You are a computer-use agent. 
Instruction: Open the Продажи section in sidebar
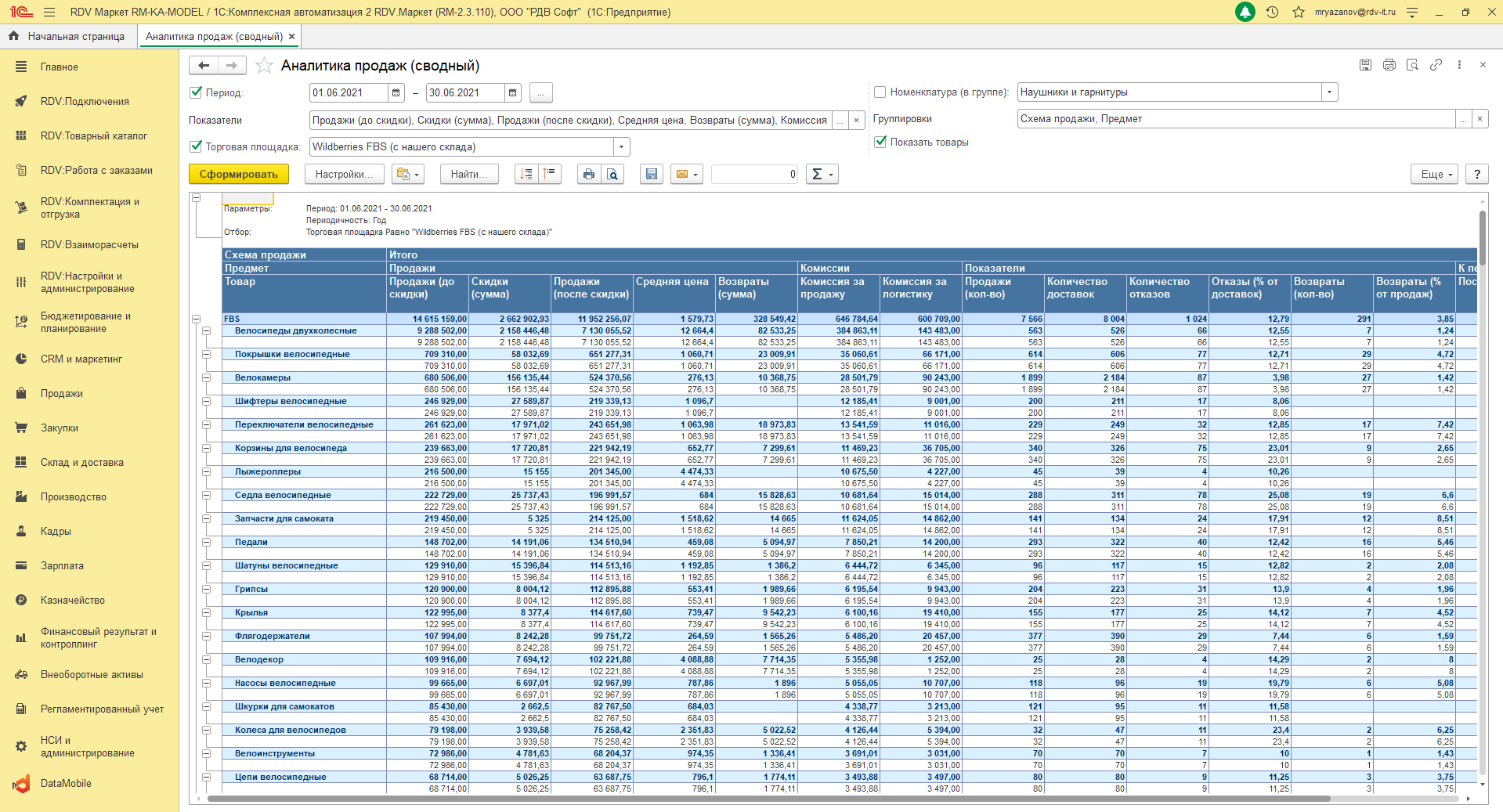click(61, 393)
